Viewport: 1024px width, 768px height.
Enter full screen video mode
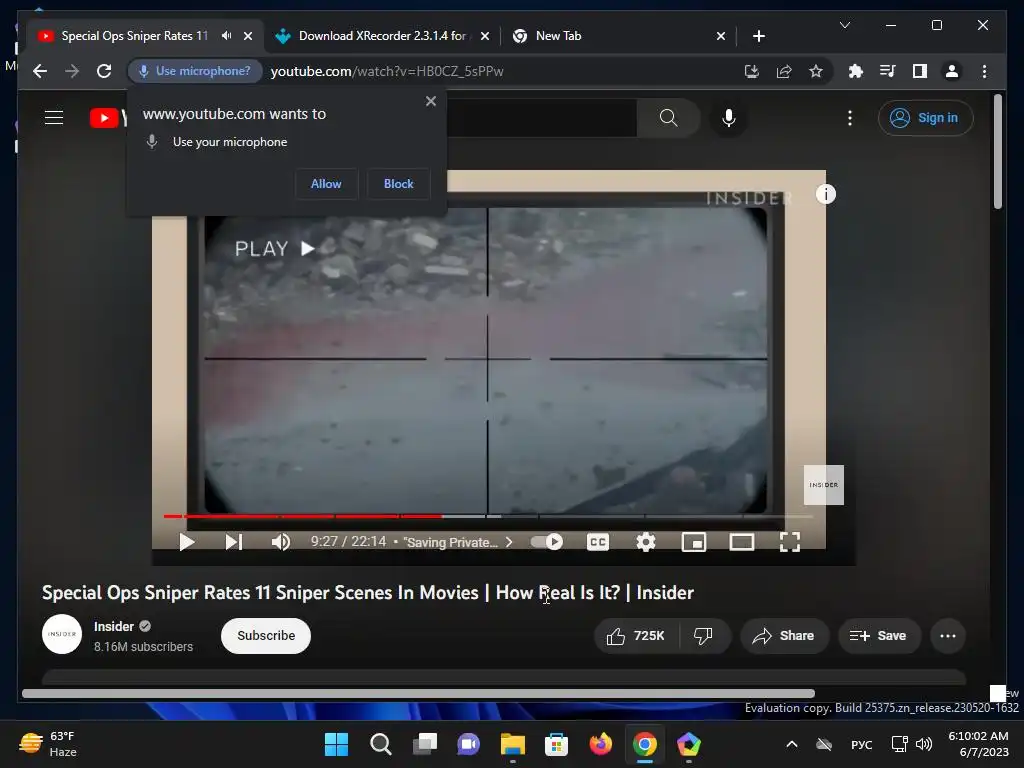click(790, 542)
